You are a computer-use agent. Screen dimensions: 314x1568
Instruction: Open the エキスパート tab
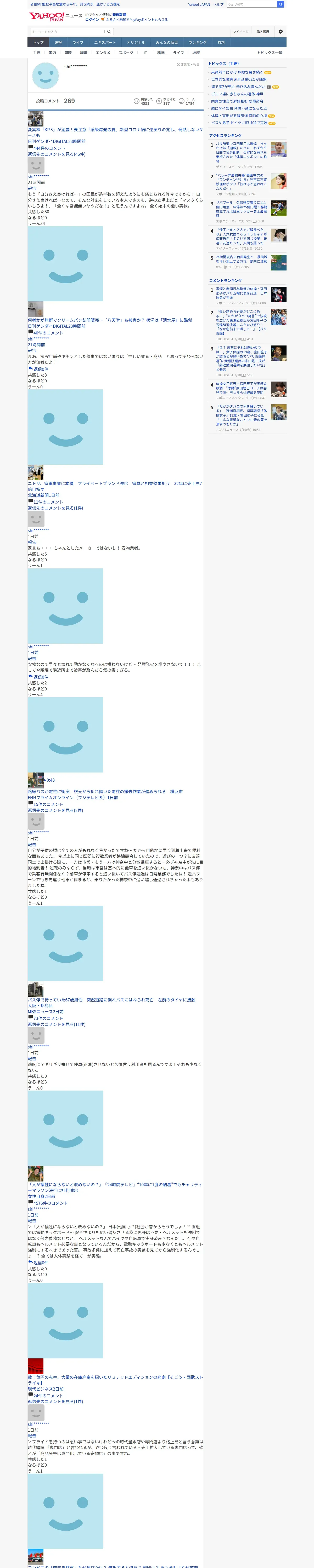105,43
